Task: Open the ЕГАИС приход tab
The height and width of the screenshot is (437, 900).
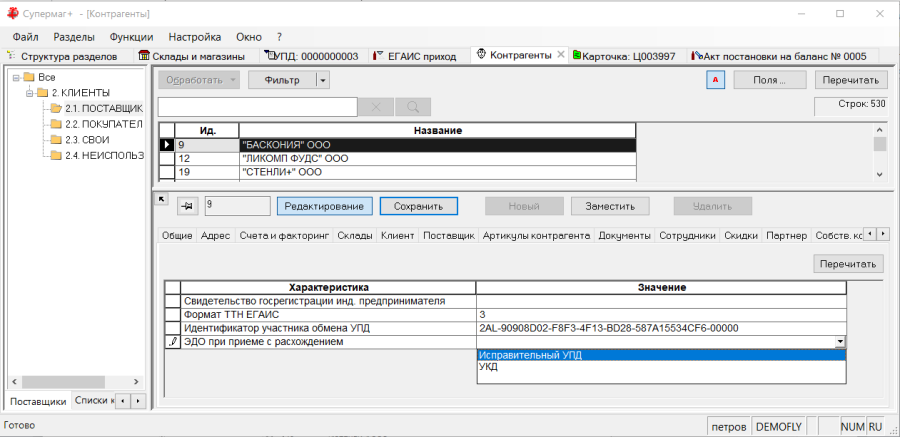Action: 415,56
